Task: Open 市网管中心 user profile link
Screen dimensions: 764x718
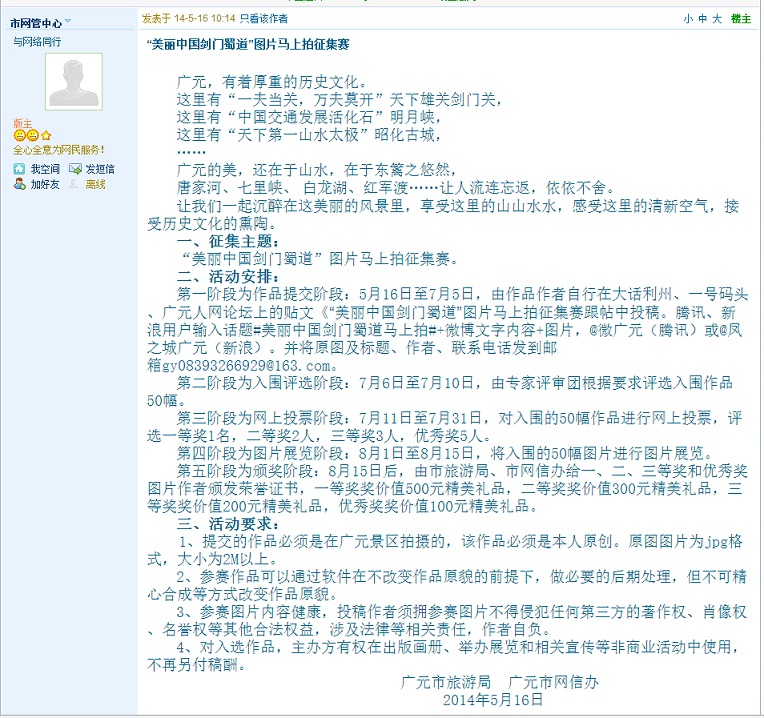Action: pyautogui.click(x=36, y=23)
